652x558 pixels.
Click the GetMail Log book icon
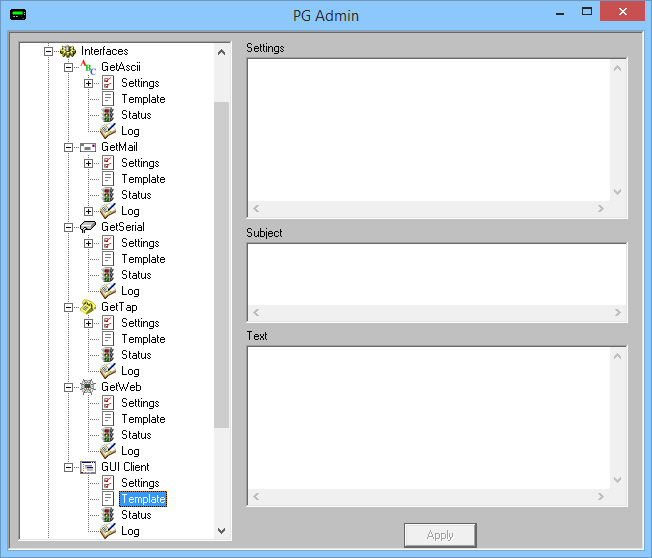tap(108, 211)
